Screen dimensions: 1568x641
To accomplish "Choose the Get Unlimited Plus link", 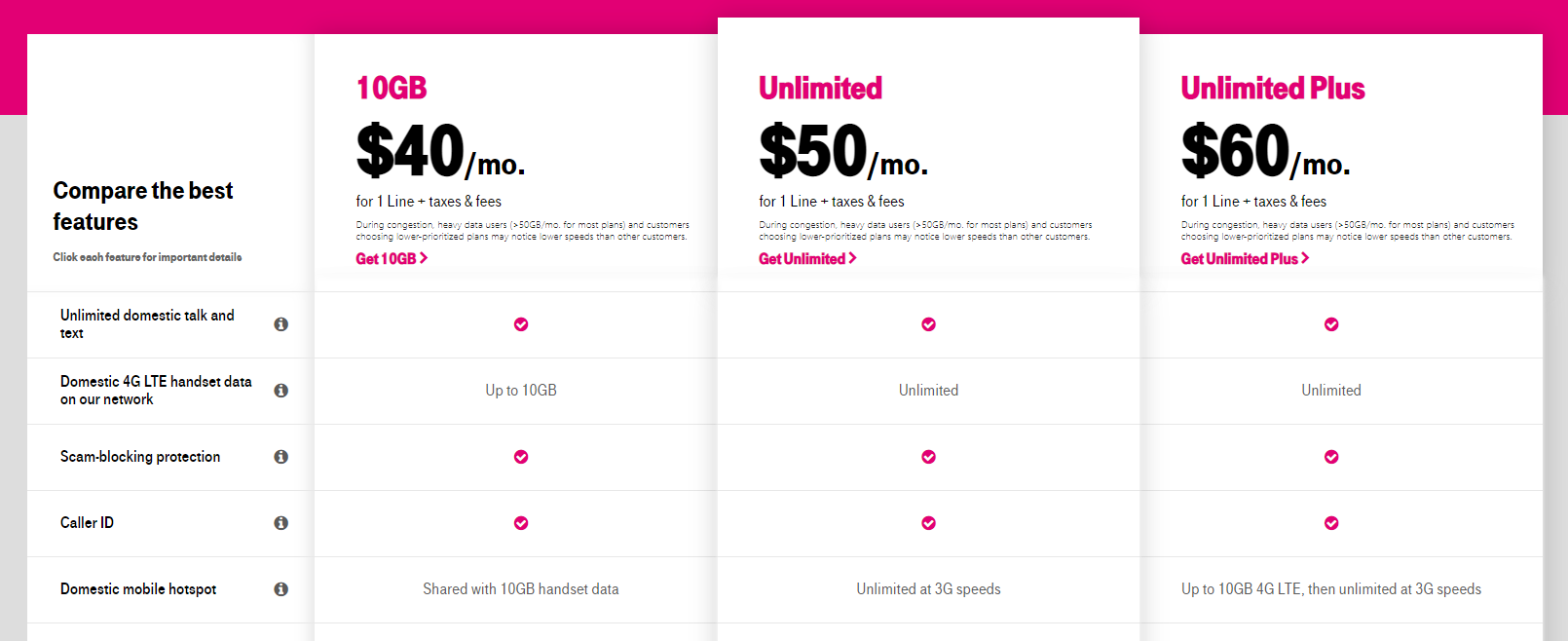I will pyautogui.click(x=1245, y=259).
